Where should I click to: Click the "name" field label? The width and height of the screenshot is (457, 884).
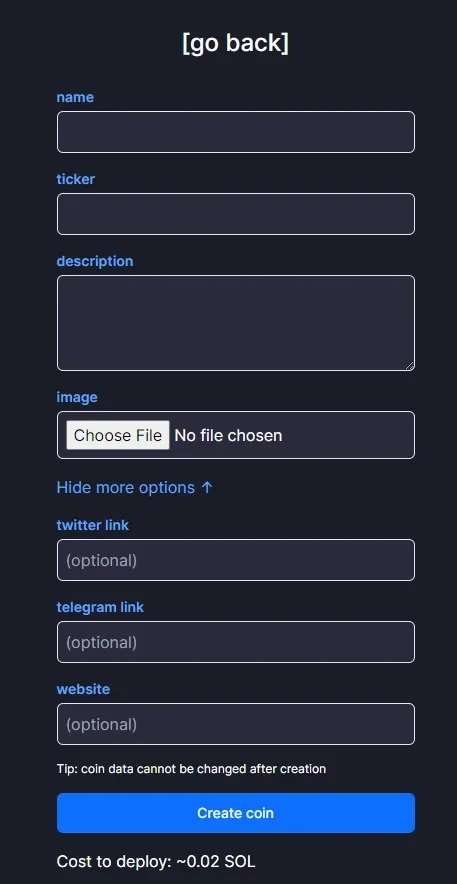point(75,97)
